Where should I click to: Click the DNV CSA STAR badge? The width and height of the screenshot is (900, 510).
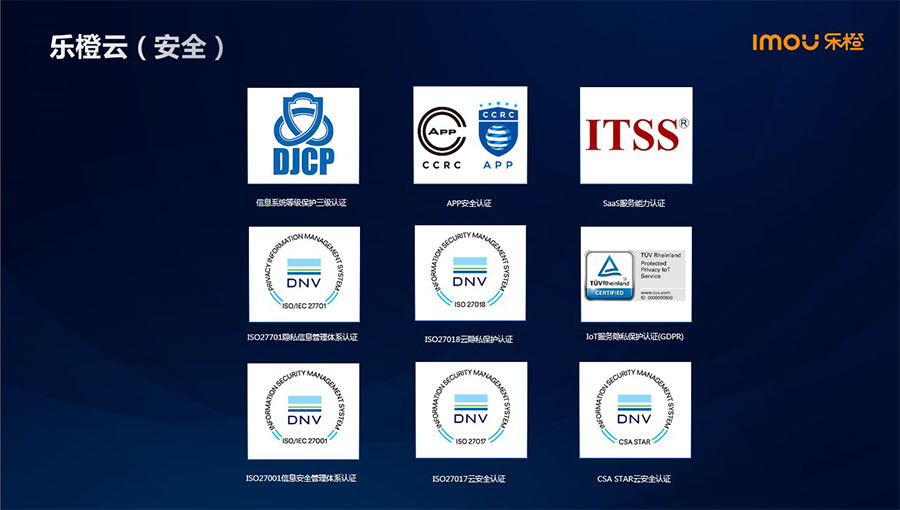(x=635, y=410)
